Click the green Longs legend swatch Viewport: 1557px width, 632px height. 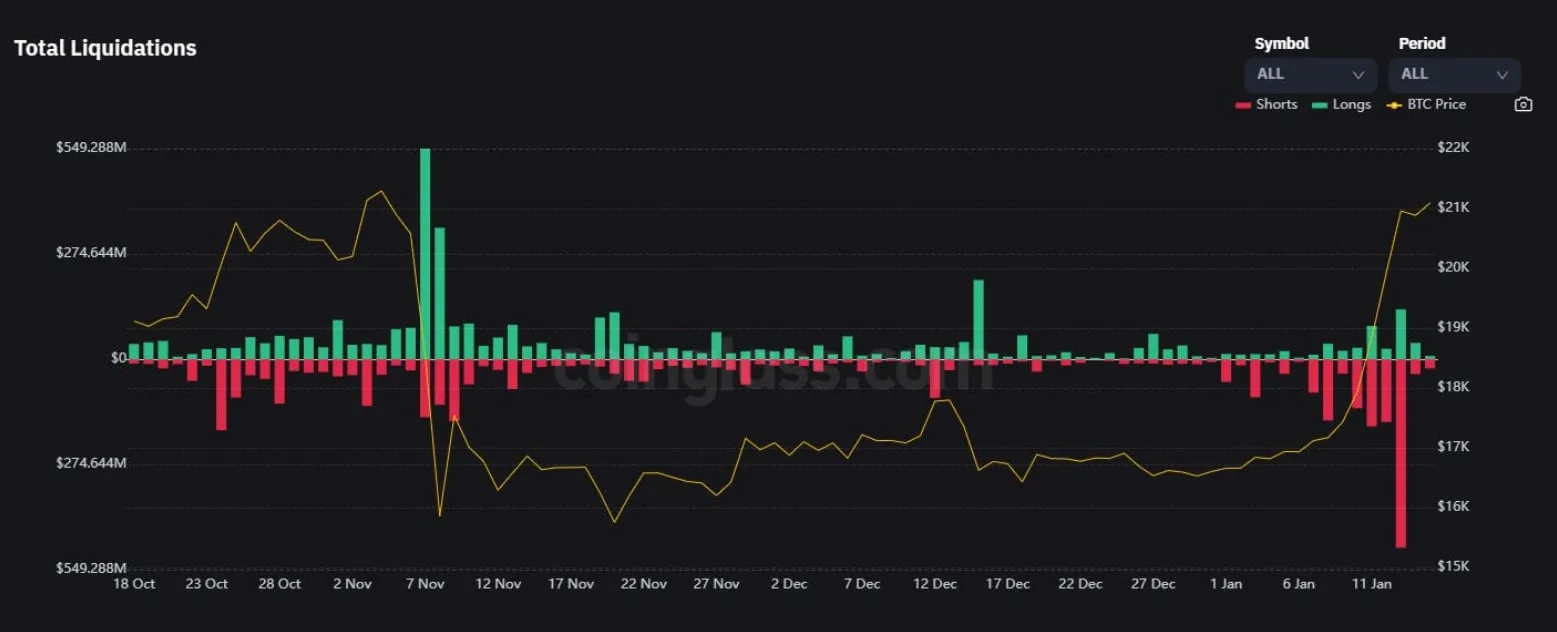coord(1319,105)
